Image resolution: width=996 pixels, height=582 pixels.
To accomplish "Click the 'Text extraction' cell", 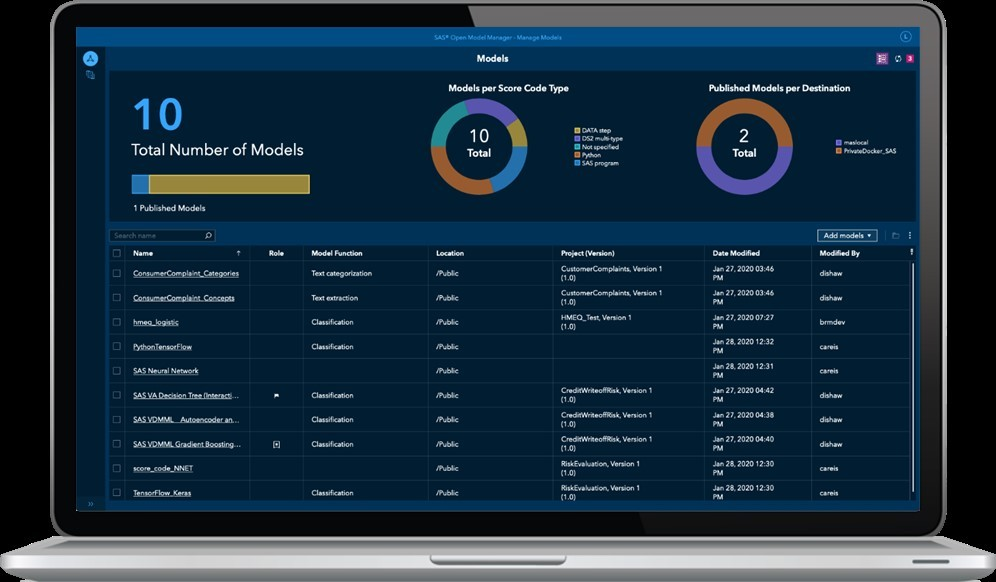I will point(335,298).
